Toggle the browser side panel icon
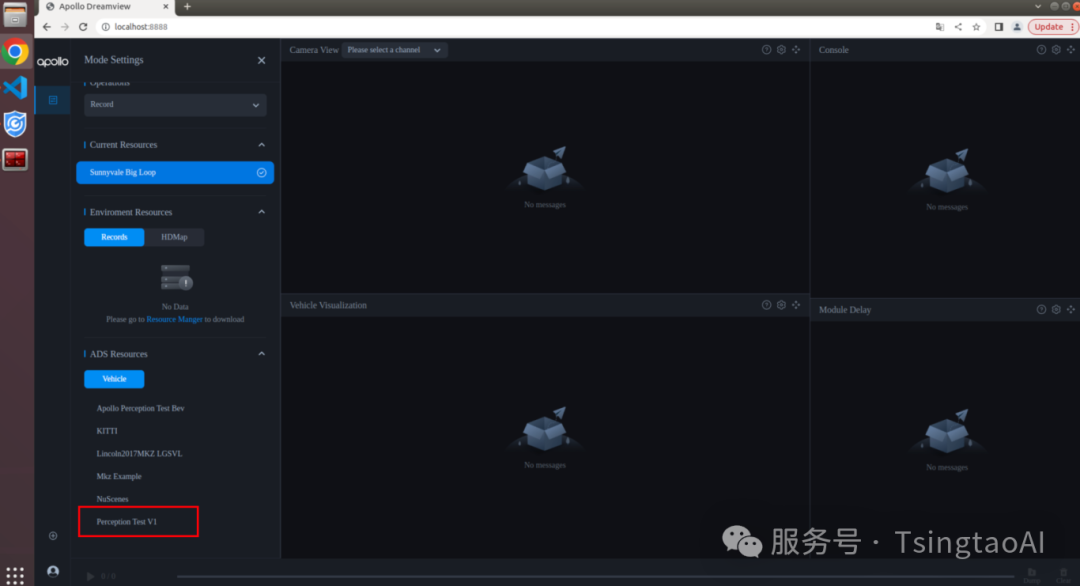 point(998,27)
